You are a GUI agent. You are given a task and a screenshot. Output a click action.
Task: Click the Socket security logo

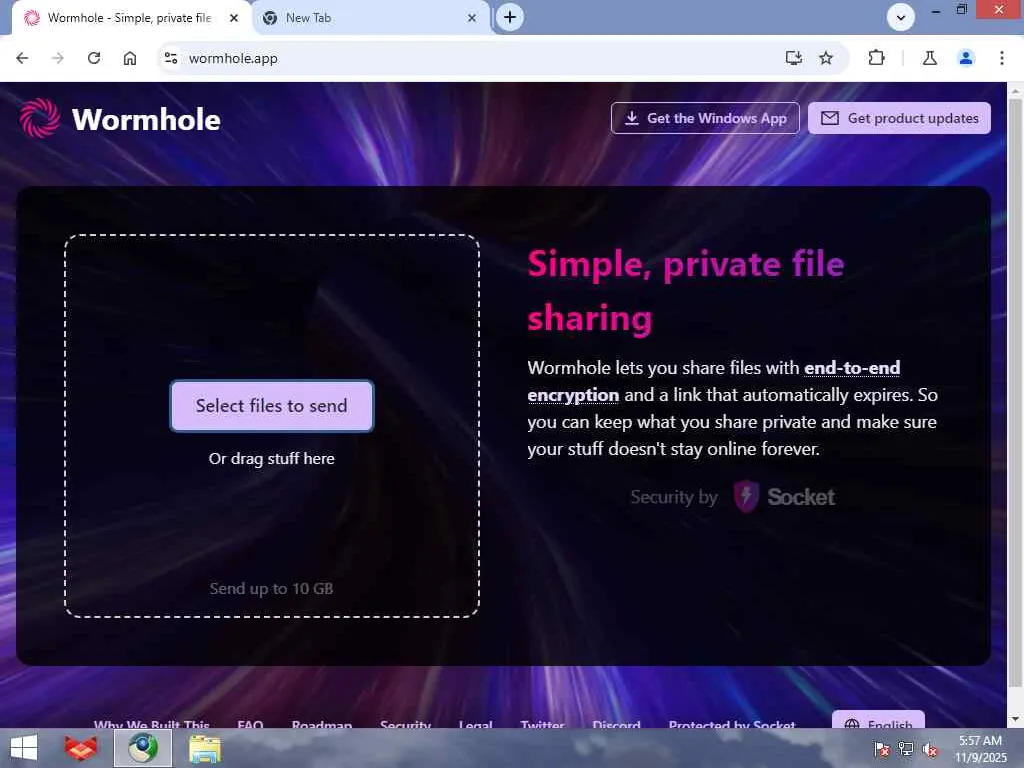[x=784, y=497]
